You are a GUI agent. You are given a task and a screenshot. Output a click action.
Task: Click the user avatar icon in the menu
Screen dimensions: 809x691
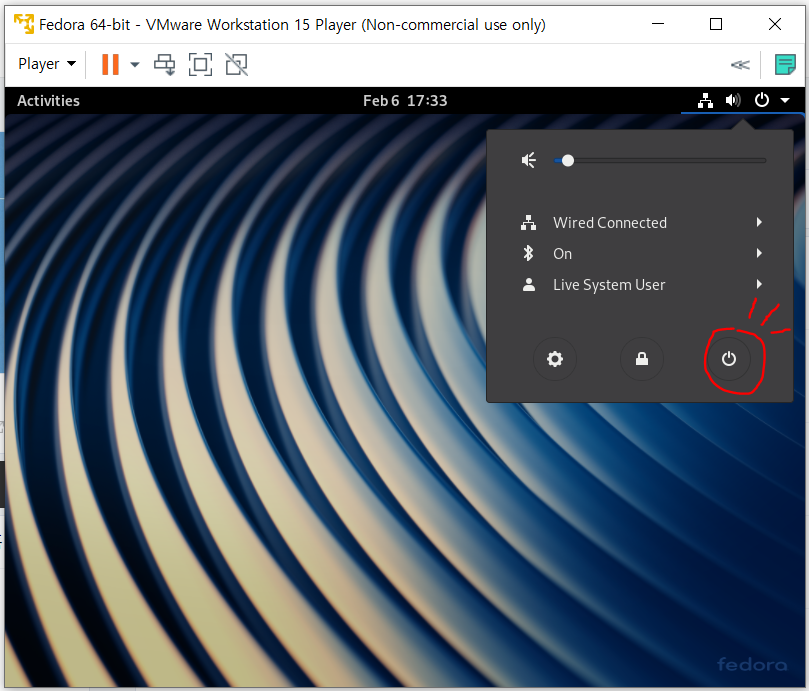[x=528, y=284]
